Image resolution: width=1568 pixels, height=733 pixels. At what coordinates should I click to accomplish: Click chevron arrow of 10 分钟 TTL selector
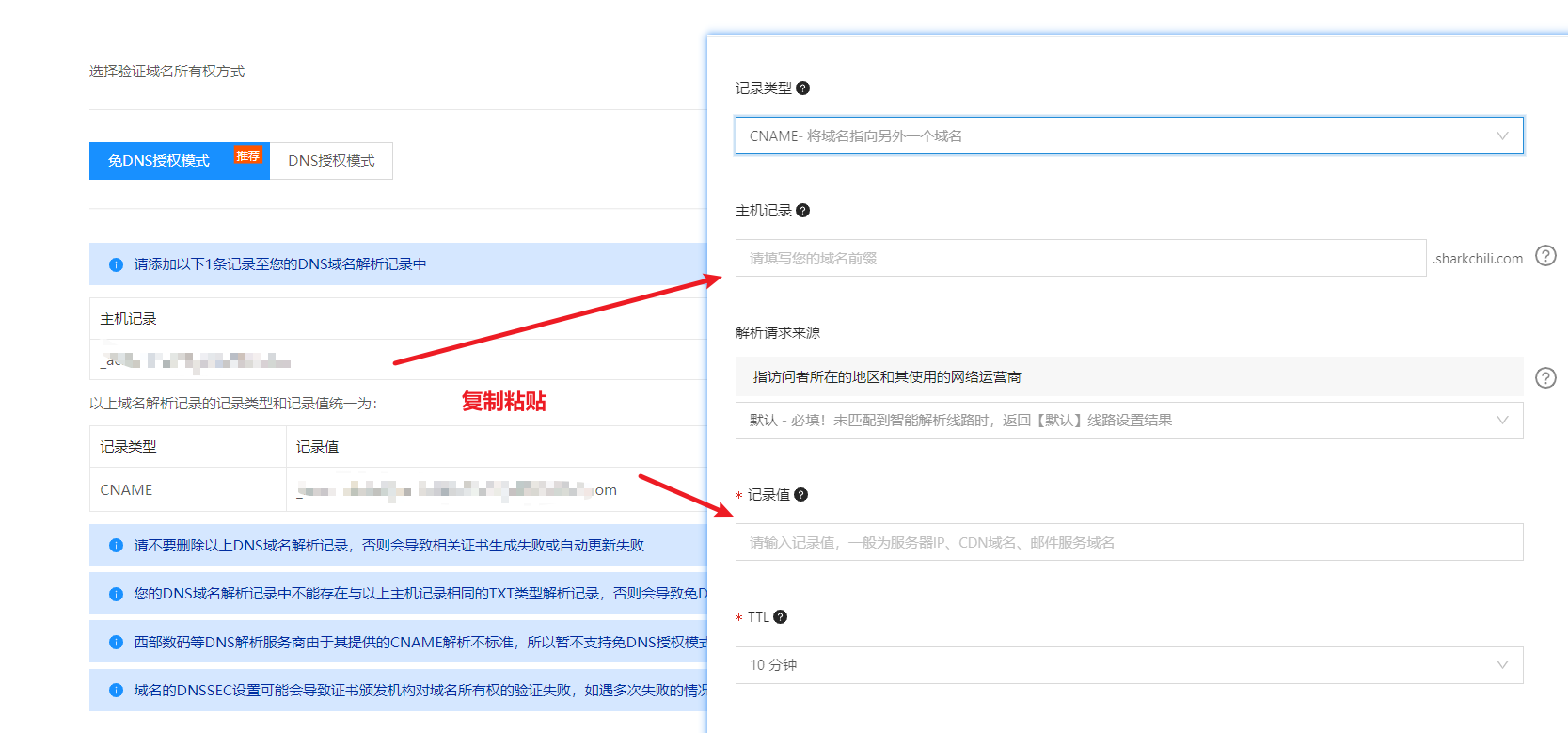pos(1502,665)
